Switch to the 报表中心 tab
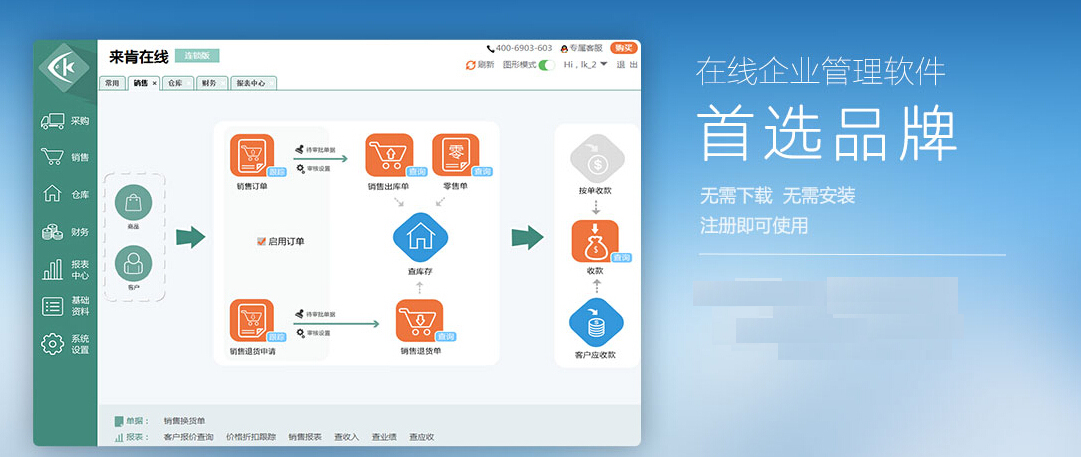The width and height of the screenshot is (1081, 457). [253, 83]
